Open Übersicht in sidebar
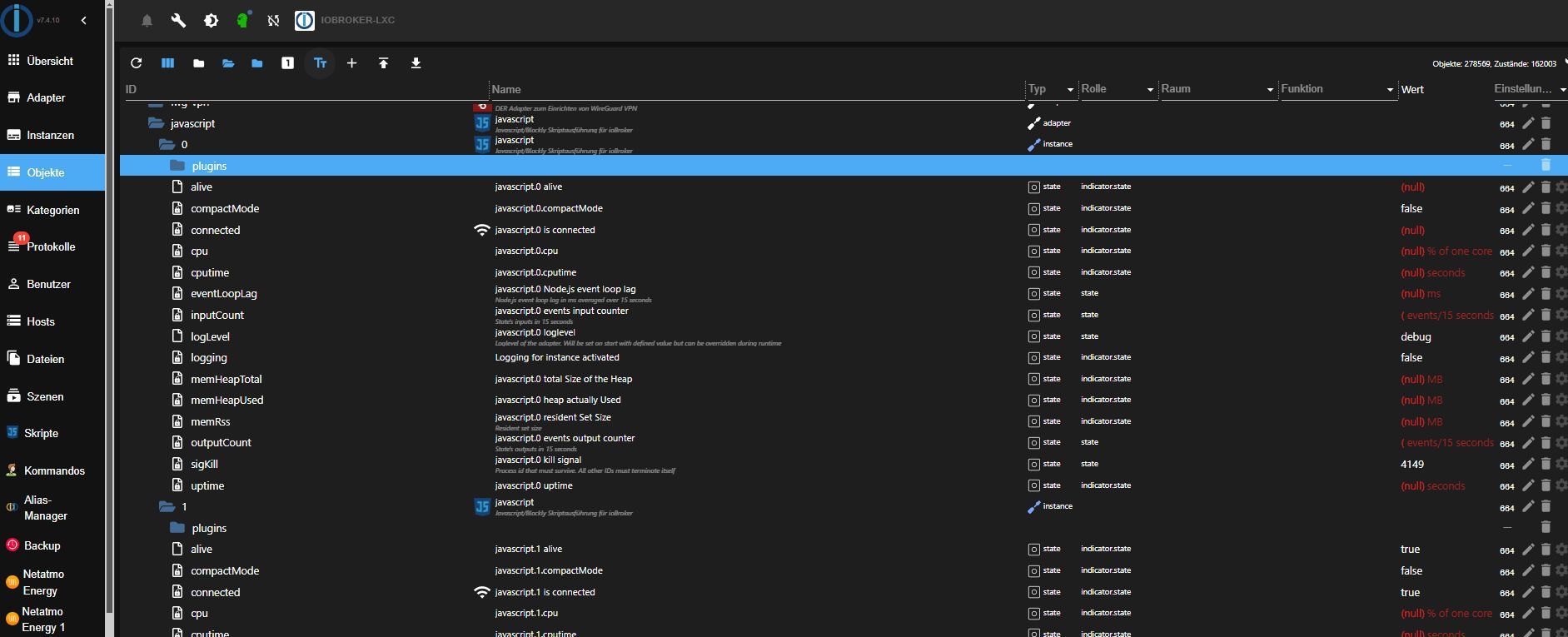1568x637 pixels. 52,61
